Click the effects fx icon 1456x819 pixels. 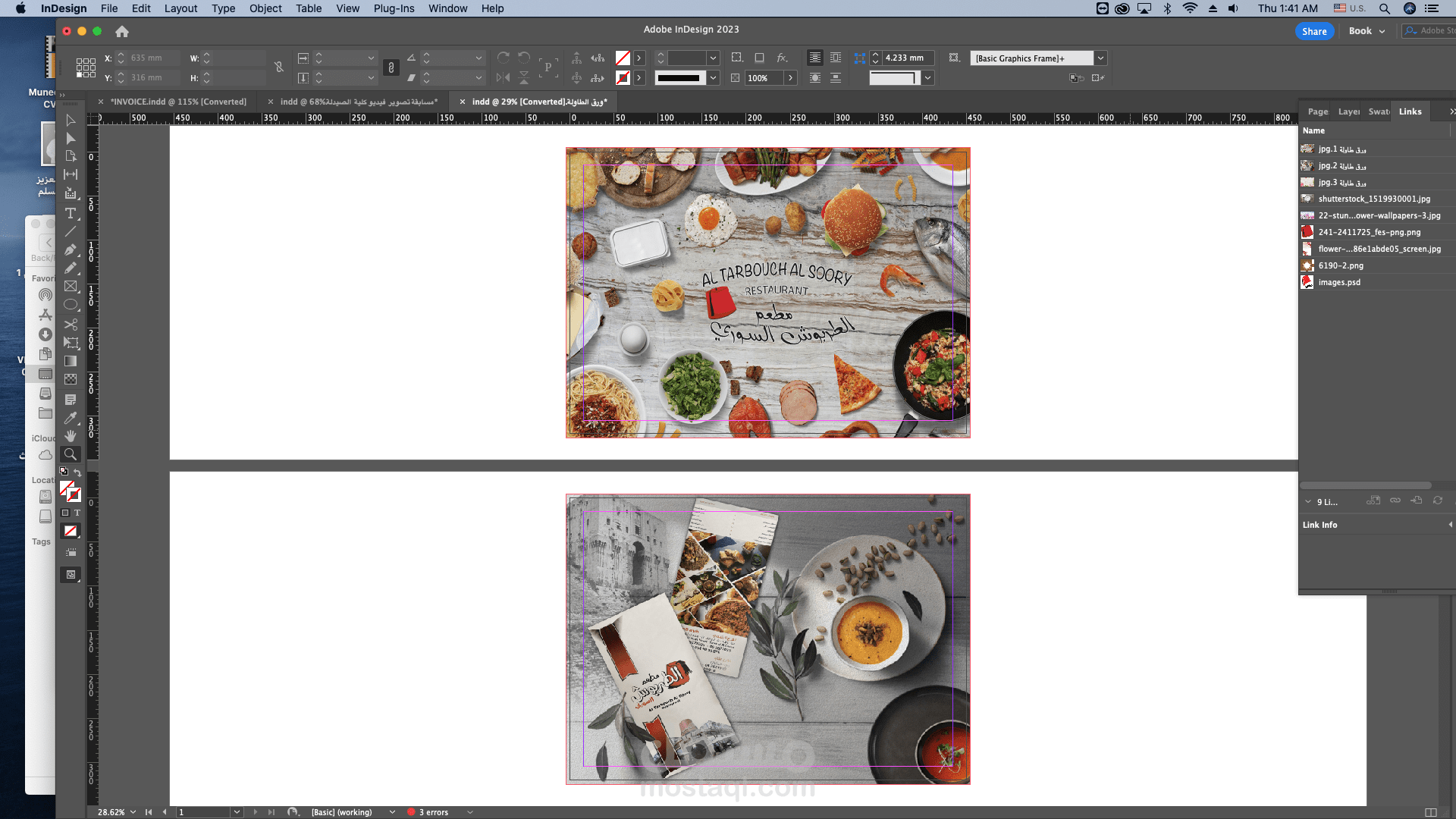point(782,58)
